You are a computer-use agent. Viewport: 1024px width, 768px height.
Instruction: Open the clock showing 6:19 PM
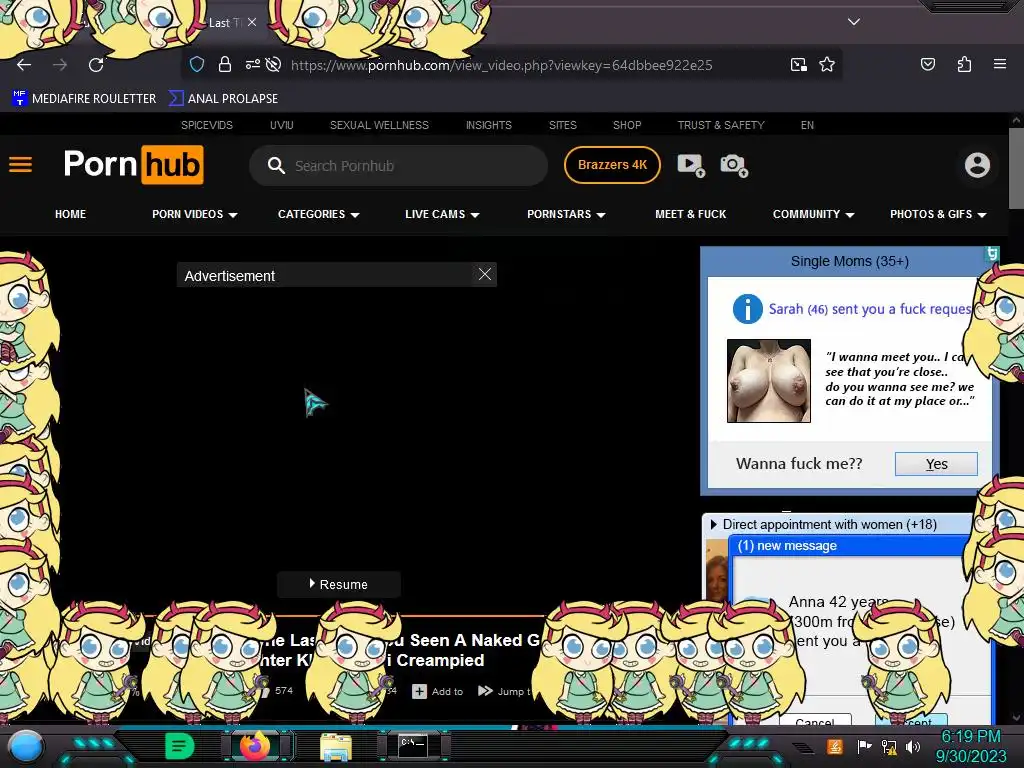(971, 746)
